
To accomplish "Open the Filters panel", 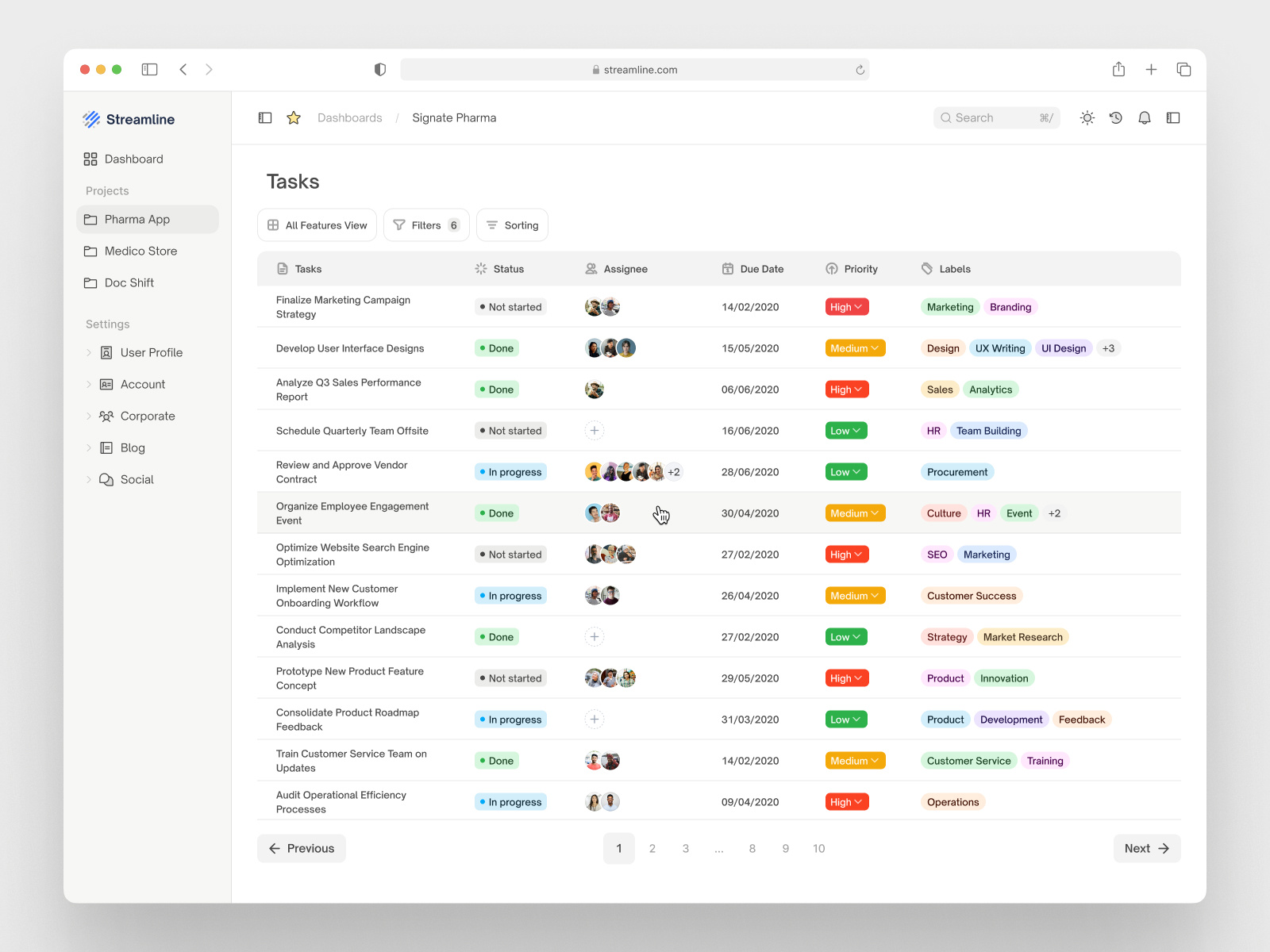I will coord(426,225).
